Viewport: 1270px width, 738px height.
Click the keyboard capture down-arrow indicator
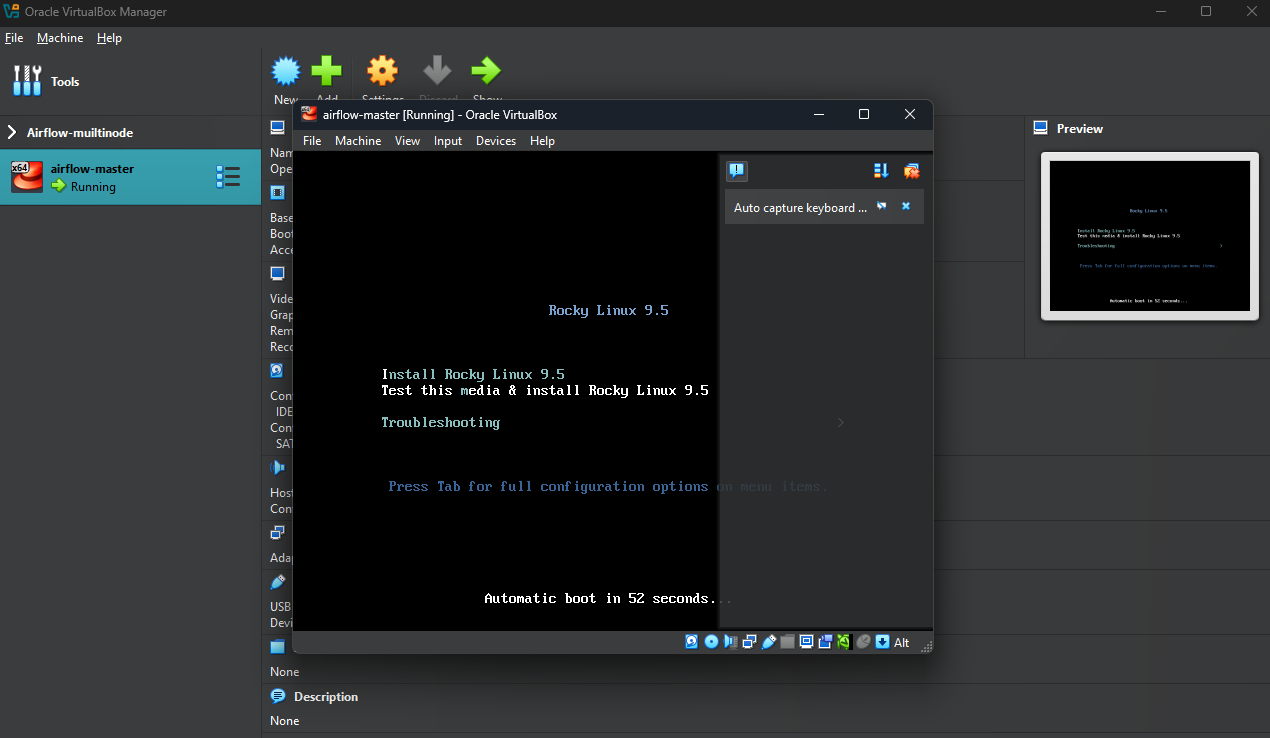click(882, 642)
